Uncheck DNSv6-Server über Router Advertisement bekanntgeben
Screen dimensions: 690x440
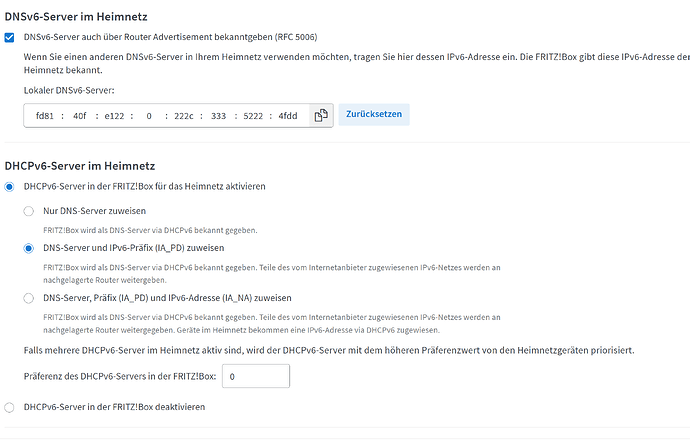click(x=9, y=37)
